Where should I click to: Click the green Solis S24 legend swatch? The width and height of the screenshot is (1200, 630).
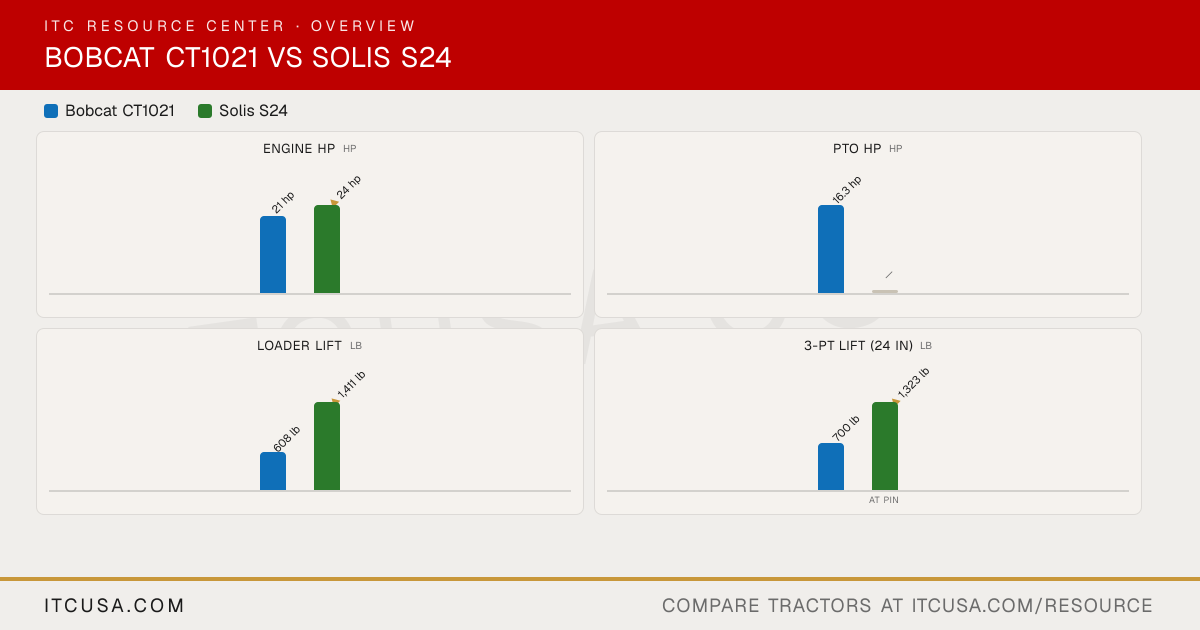[205, 111]
